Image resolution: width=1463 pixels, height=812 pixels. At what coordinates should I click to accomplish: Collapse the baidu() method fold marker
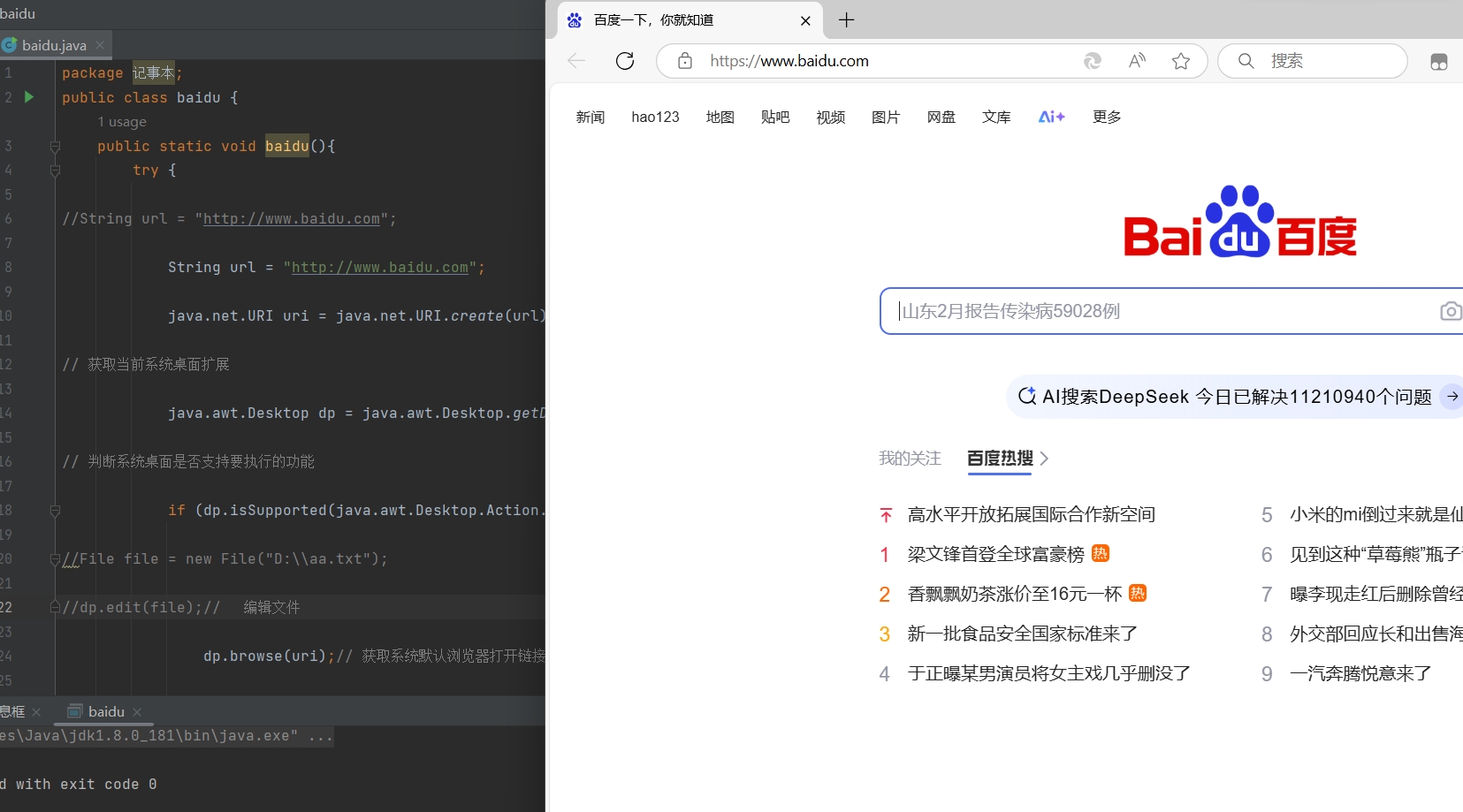55,147
